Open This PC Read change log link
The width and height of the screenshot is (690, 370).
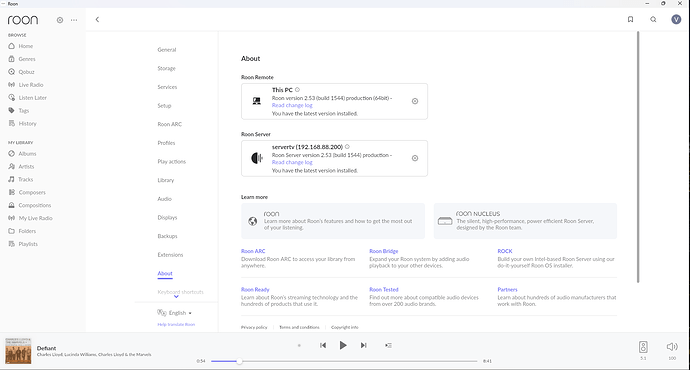pos(292,106)
